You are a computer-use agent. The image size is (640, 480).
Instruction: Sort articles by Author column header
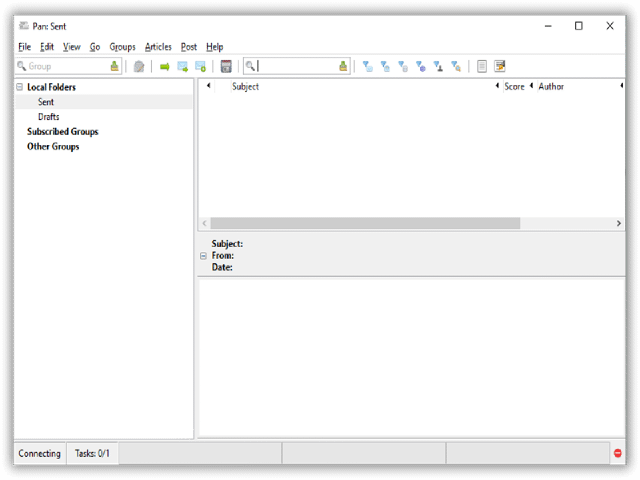[x=551, y=87]
